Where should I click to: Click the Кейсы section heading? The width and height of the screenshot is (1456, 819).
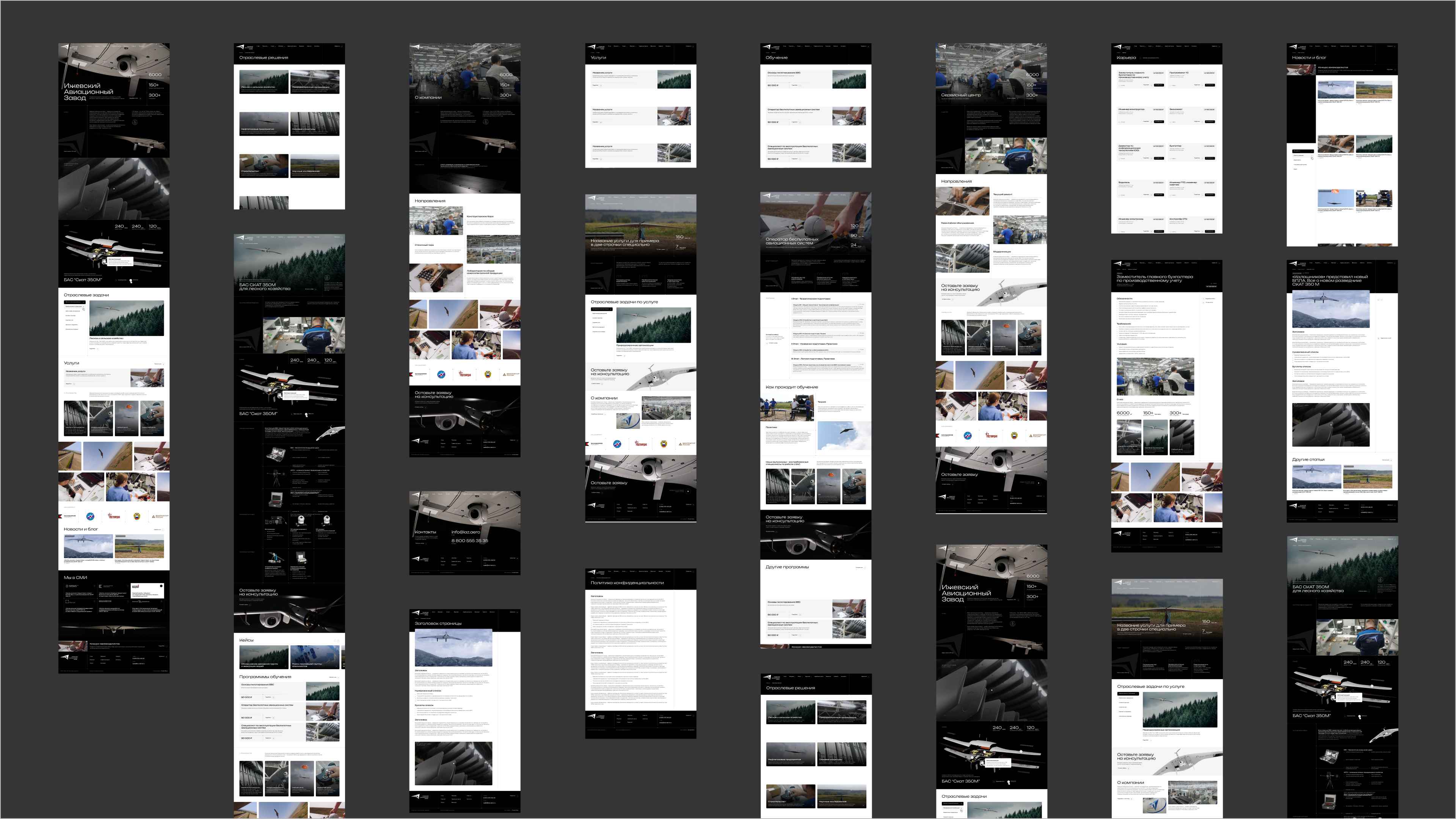(x=246, y=640)
